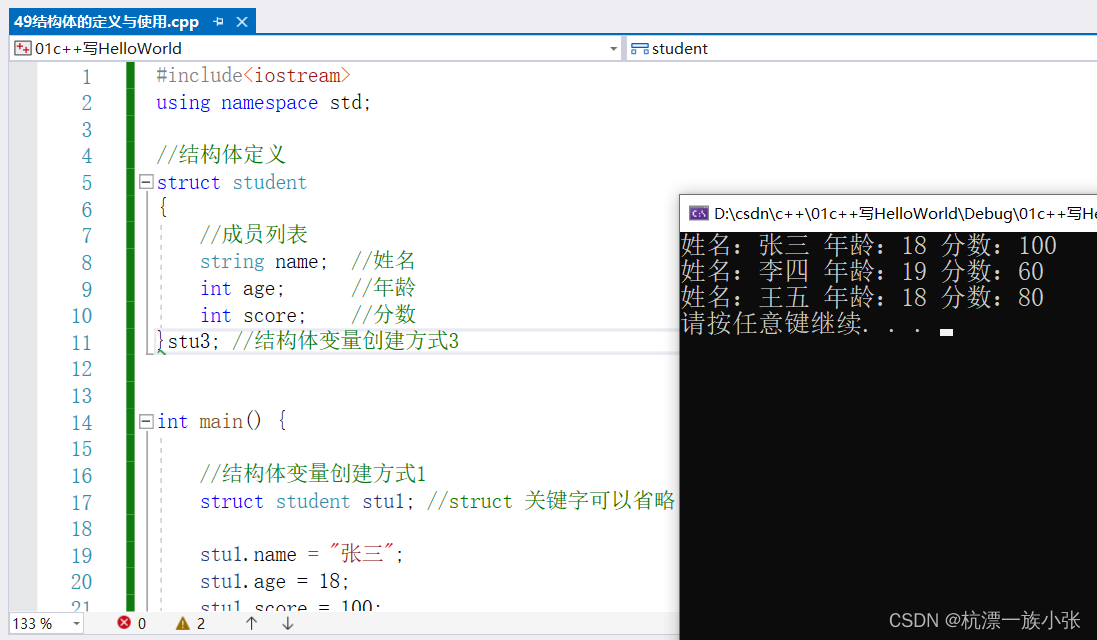
Task: Go to next issue with down arrow
Action: (x=288, y=623)
